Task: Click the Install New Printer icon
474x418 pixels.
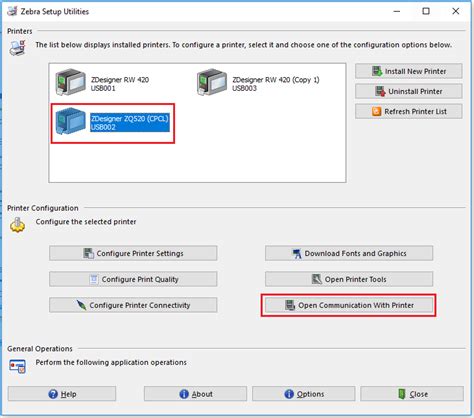Action: 377,71
